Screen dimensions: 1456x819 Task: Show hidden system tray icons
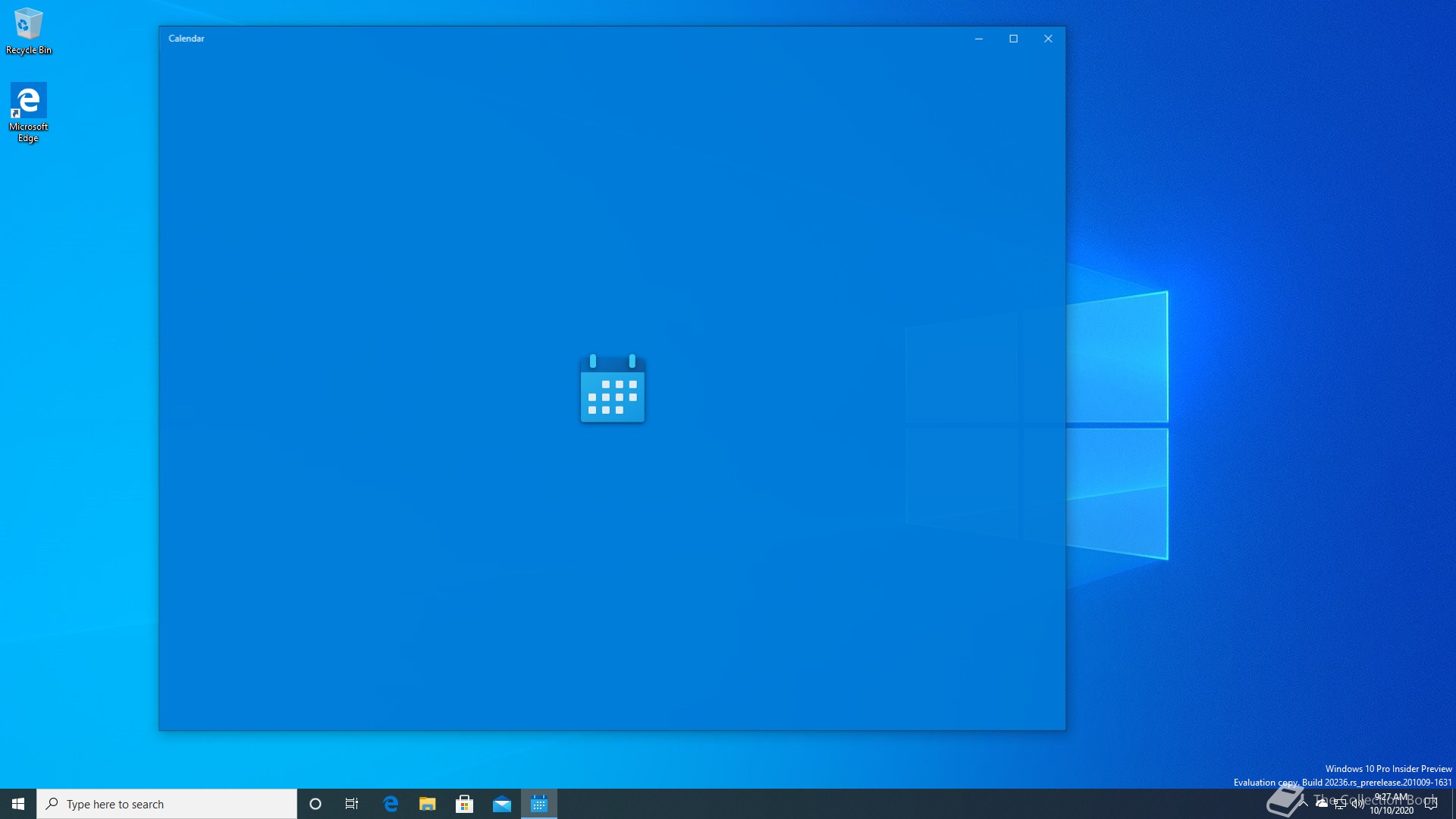(x=1304, y=804)
